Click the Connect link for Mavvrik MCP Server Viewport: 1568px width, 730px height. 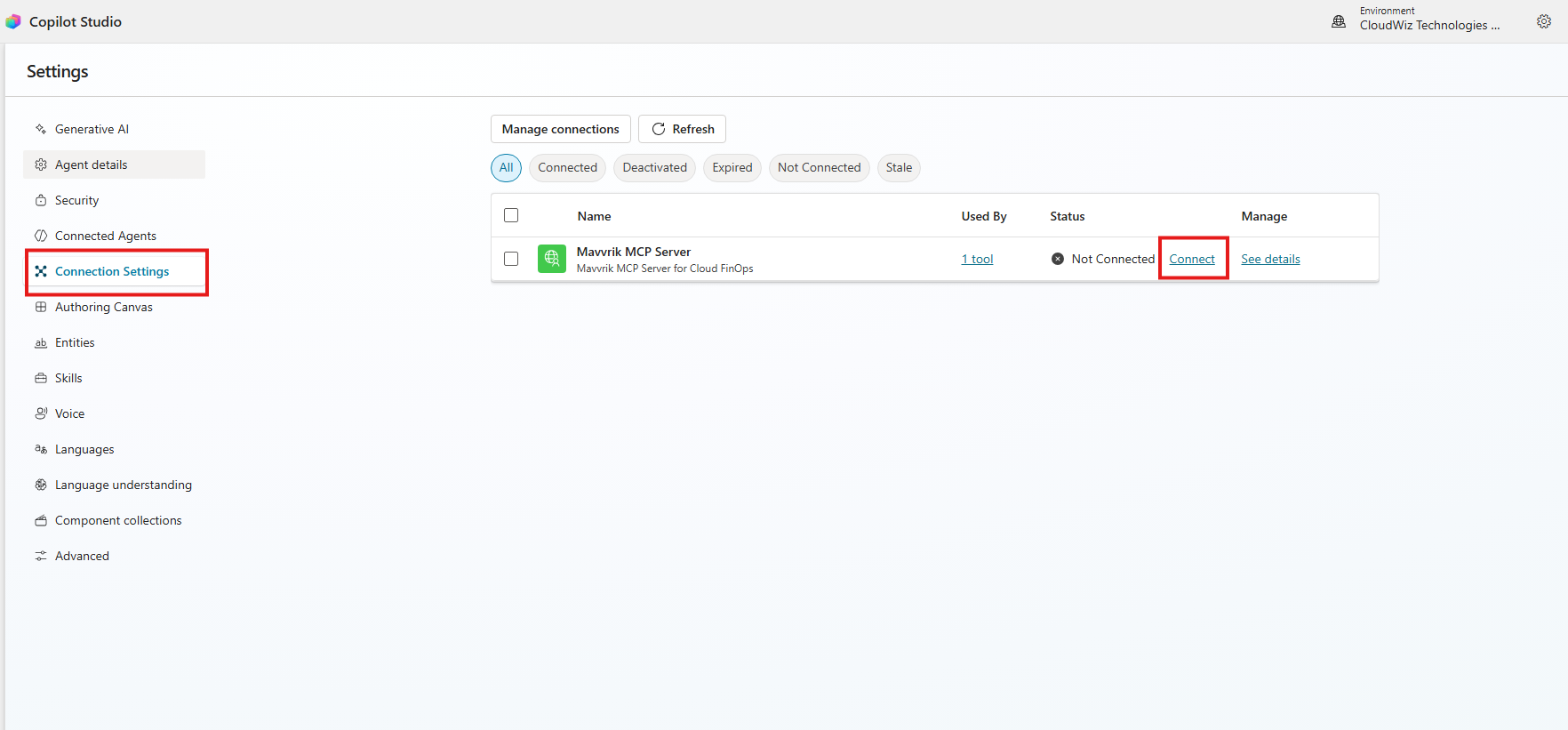(1192, 259)
